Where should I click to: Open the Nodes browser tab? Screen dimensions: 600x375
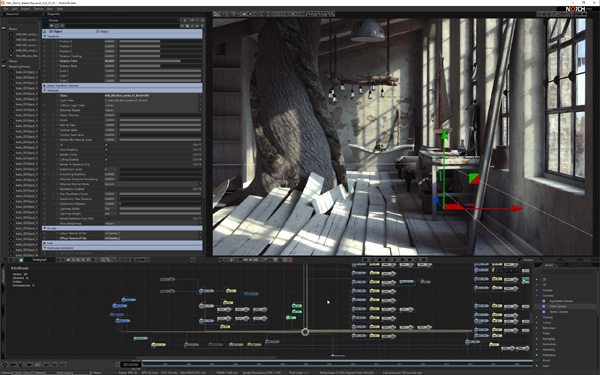tap(549, 265)
